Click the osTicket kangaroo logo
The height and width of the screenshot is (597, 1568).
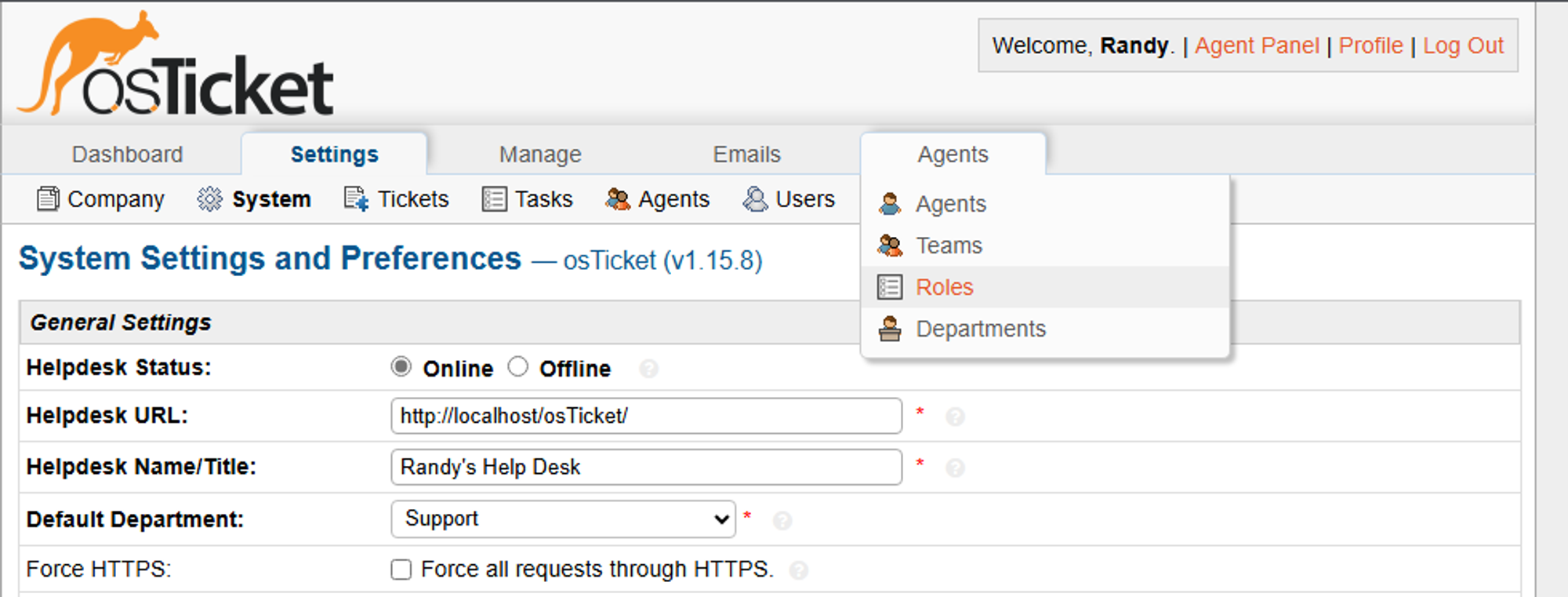pyautogui.click(x=176, y=64)
